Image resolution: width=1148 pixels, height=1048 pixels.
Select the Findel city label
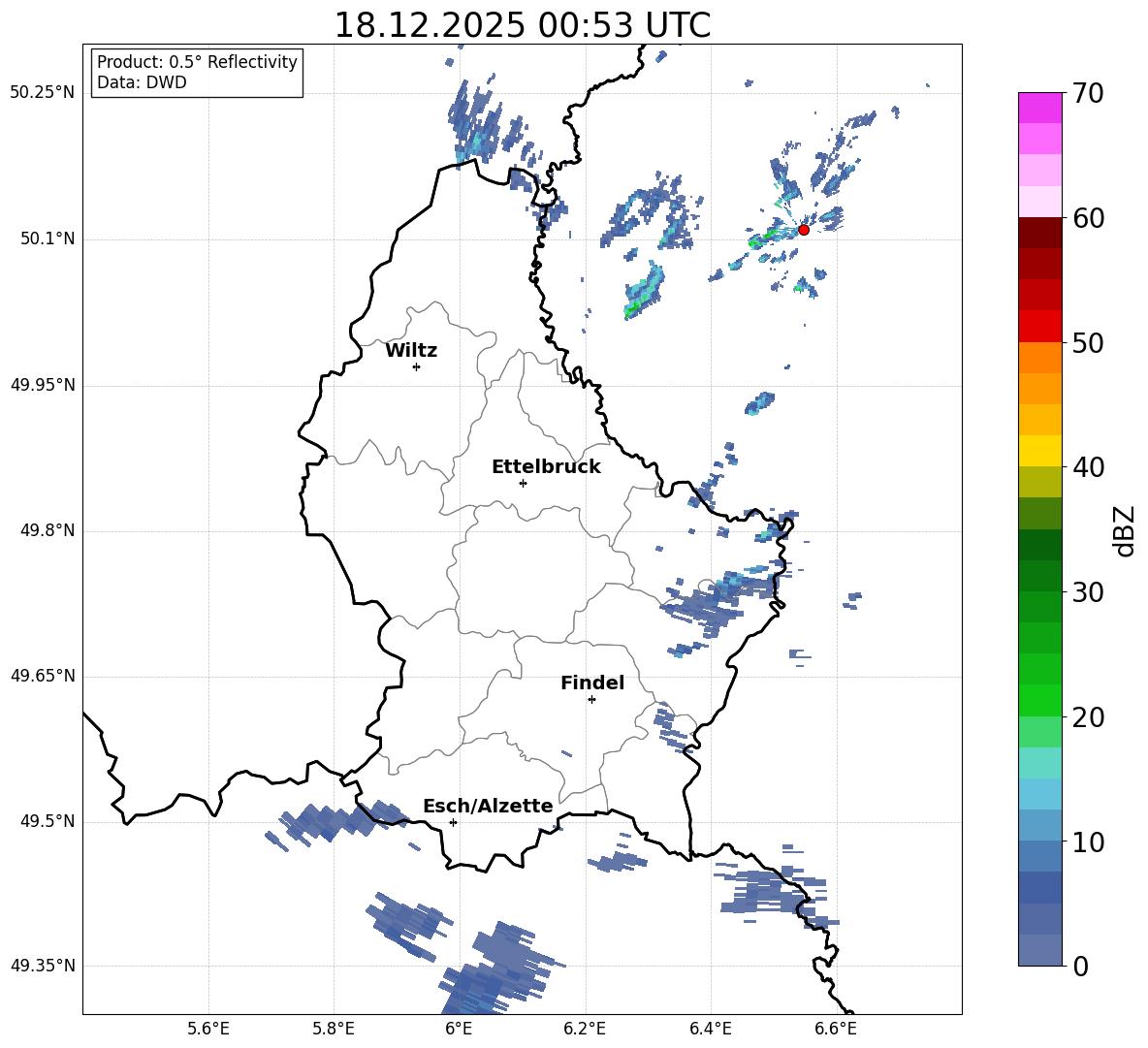pyautogui.click(x=592, y=683)
